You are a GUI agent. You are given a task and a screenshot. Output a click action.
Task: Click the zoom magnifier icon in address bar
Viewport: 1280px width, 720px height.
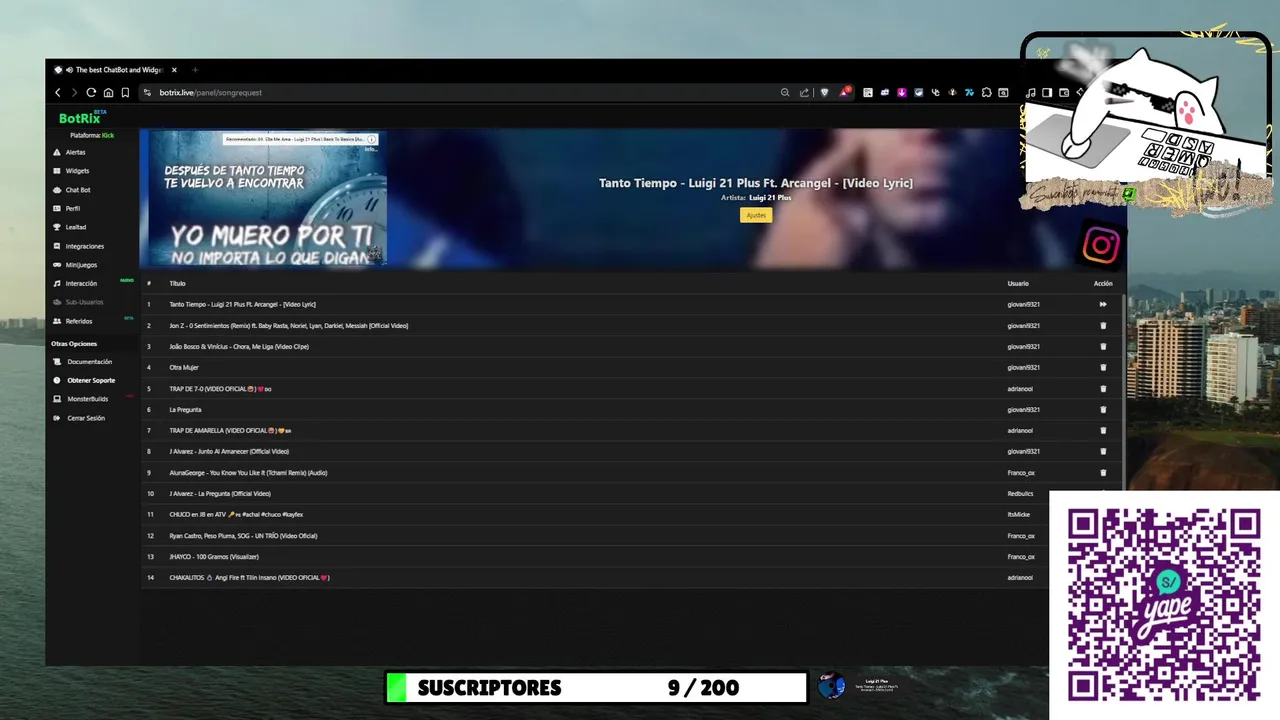(785, 92)
